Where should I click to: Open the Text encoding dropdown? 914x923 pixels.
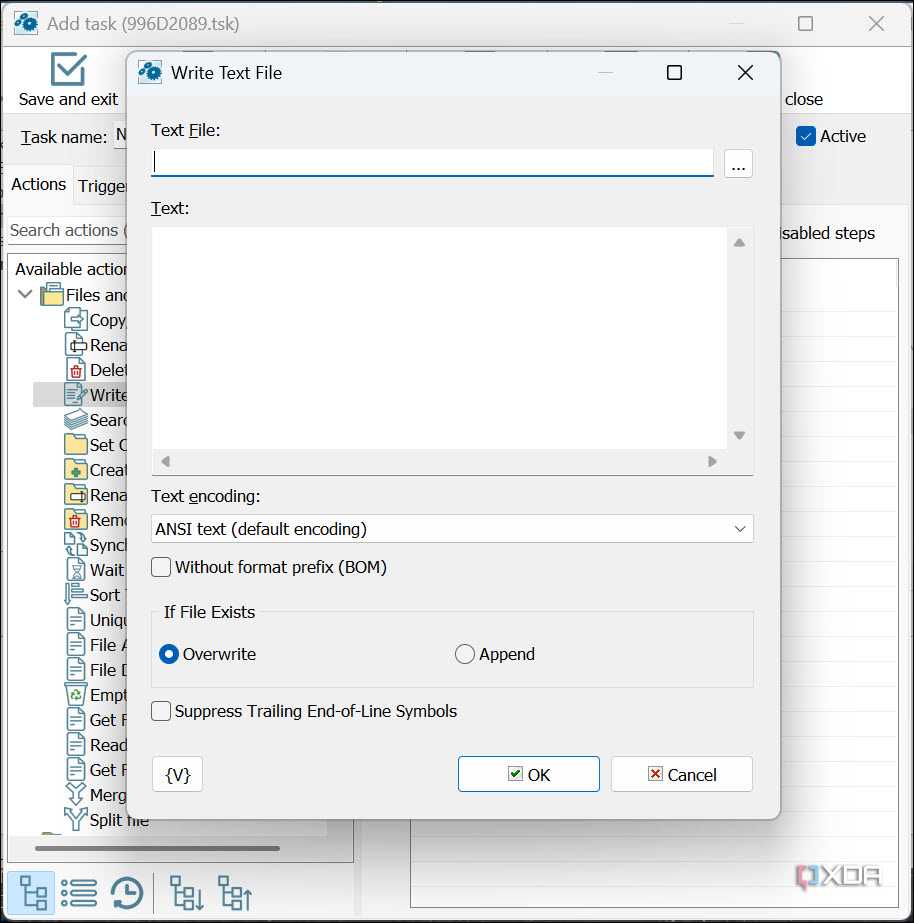point(452,529)
